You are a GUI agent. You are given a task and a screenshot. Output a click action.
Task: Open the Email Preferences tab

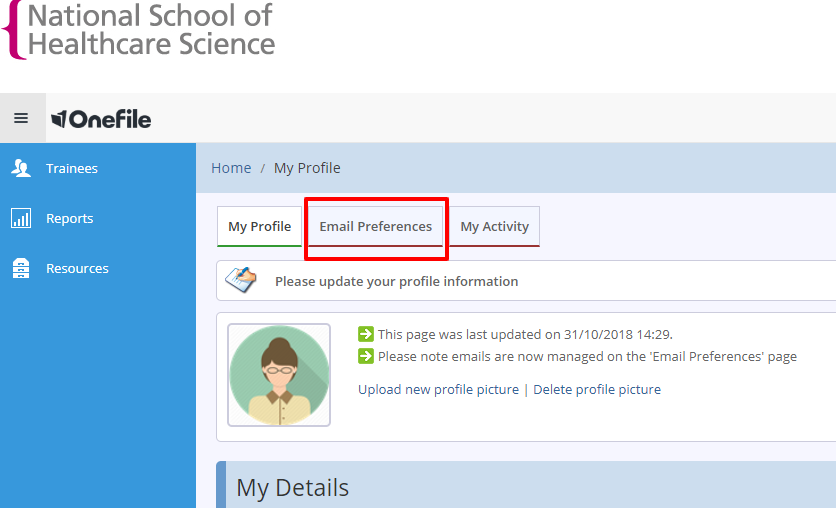pyautogui.click(x=375, y=227)
